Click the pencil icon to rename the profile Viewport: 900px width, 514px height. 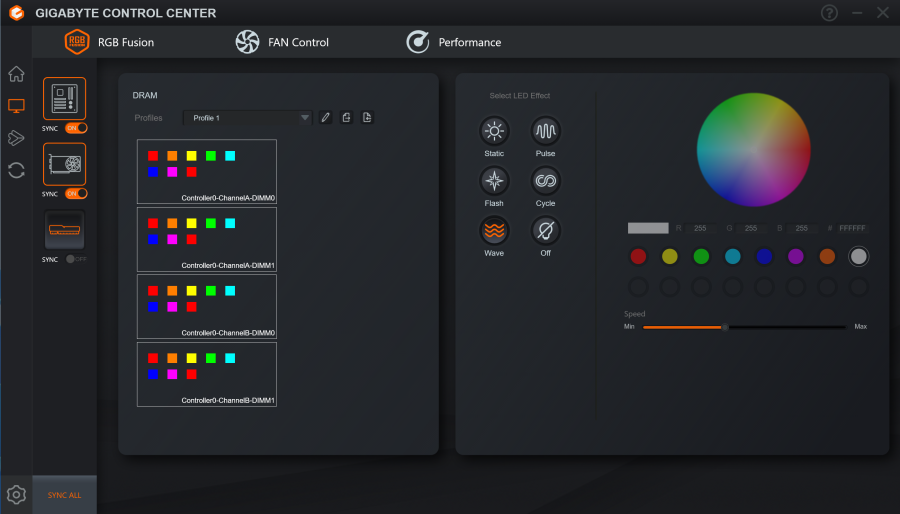pos(326,118)
